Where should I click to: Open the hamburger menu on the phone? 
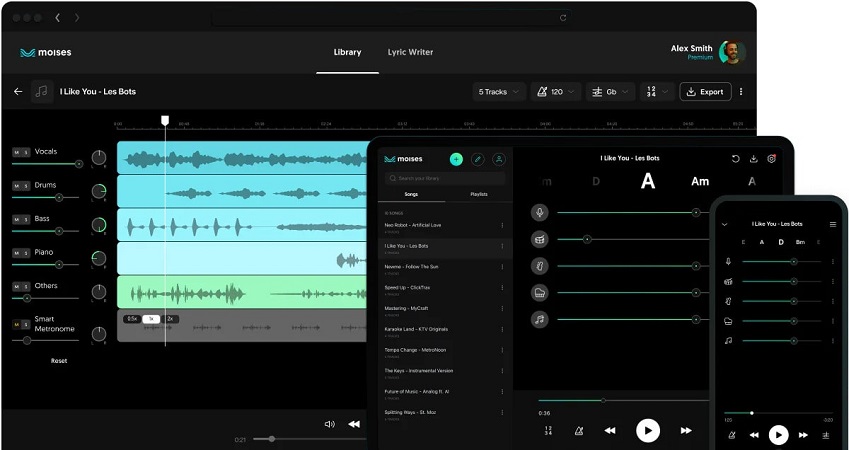tap(833, 224)
